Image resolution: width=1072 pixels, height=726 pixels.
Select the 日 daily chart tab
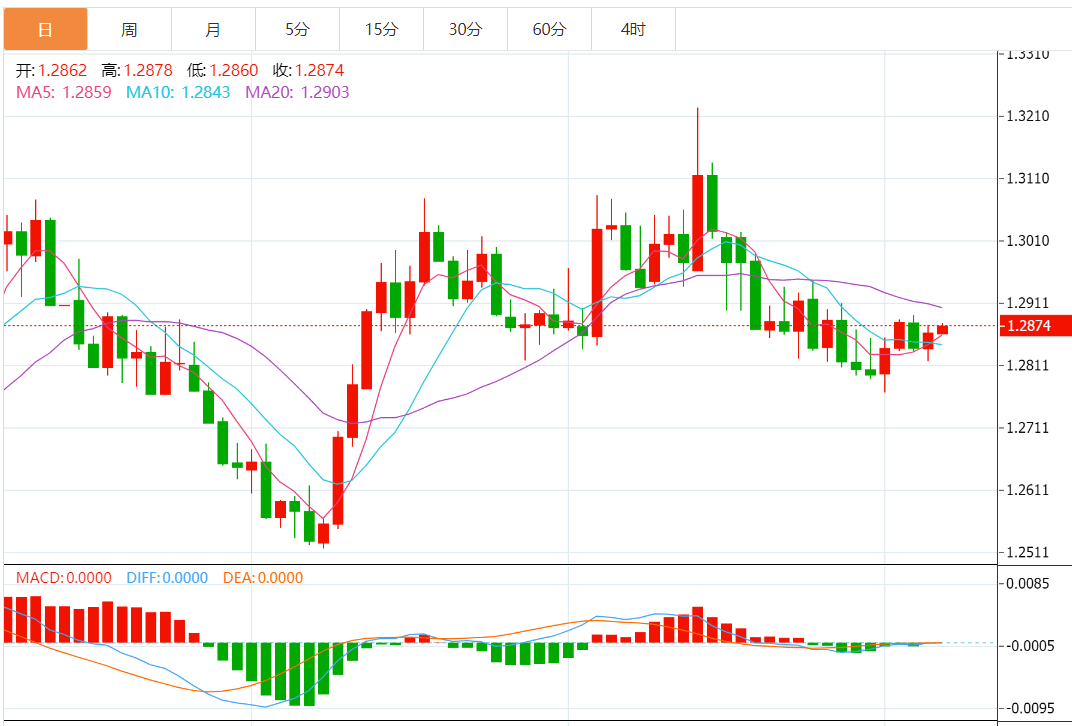click(x=45, y=29)
